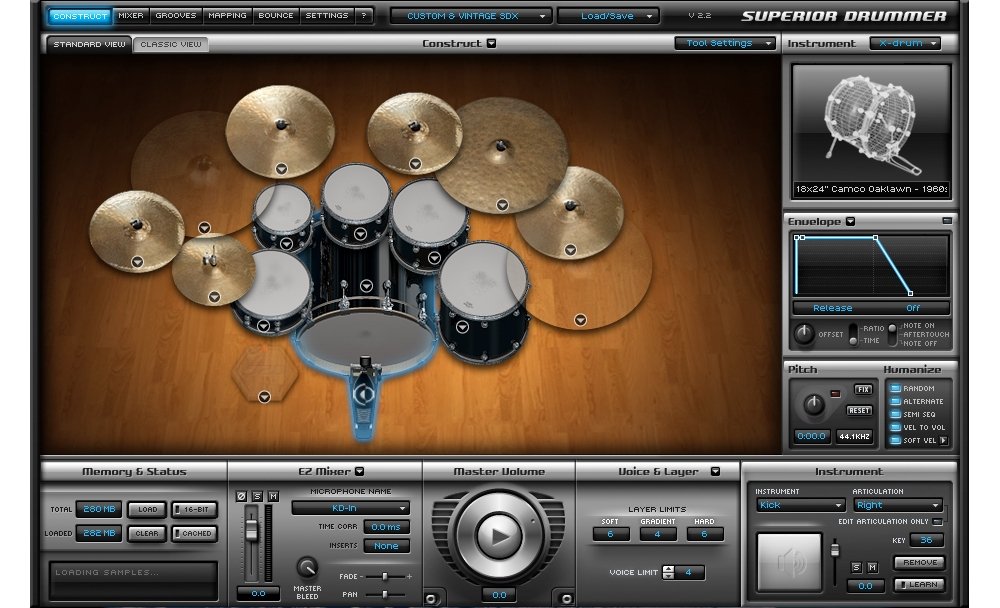Click the kick drum pedal on the kit
This screenshot has width=1000, height=608.
click(362, 400)
